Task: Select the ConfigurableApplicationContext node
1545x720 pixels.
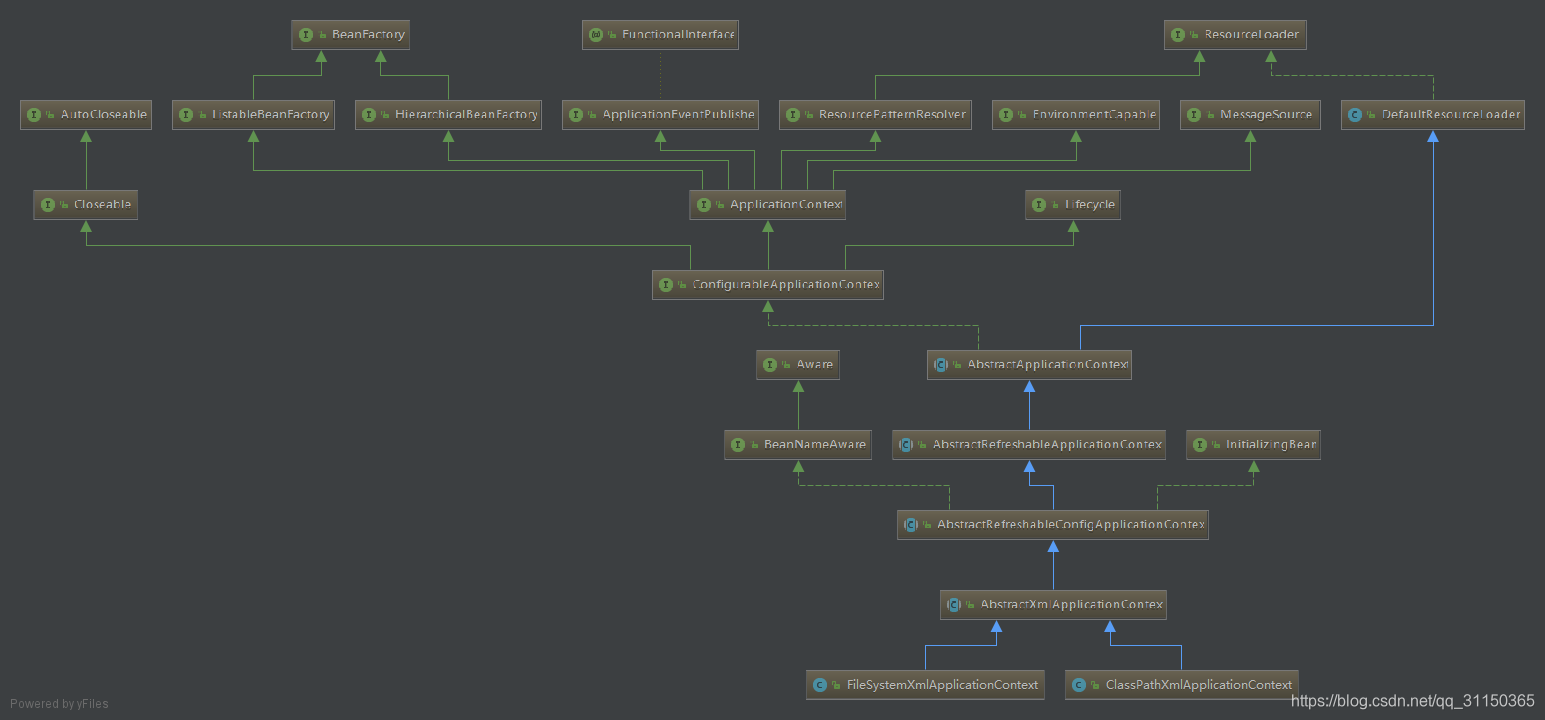Action: [768, 285]
